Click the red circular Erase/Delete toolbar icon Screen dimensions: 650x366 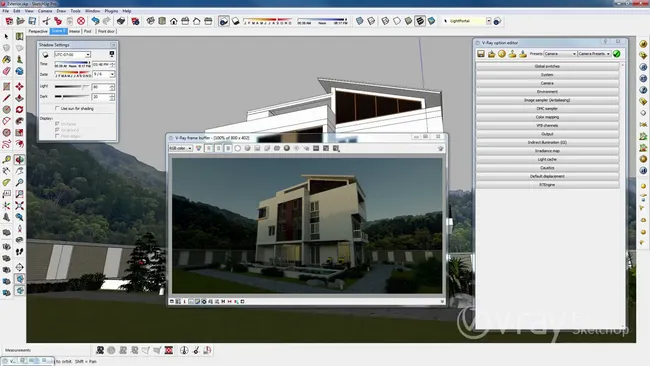click(81, 21)
